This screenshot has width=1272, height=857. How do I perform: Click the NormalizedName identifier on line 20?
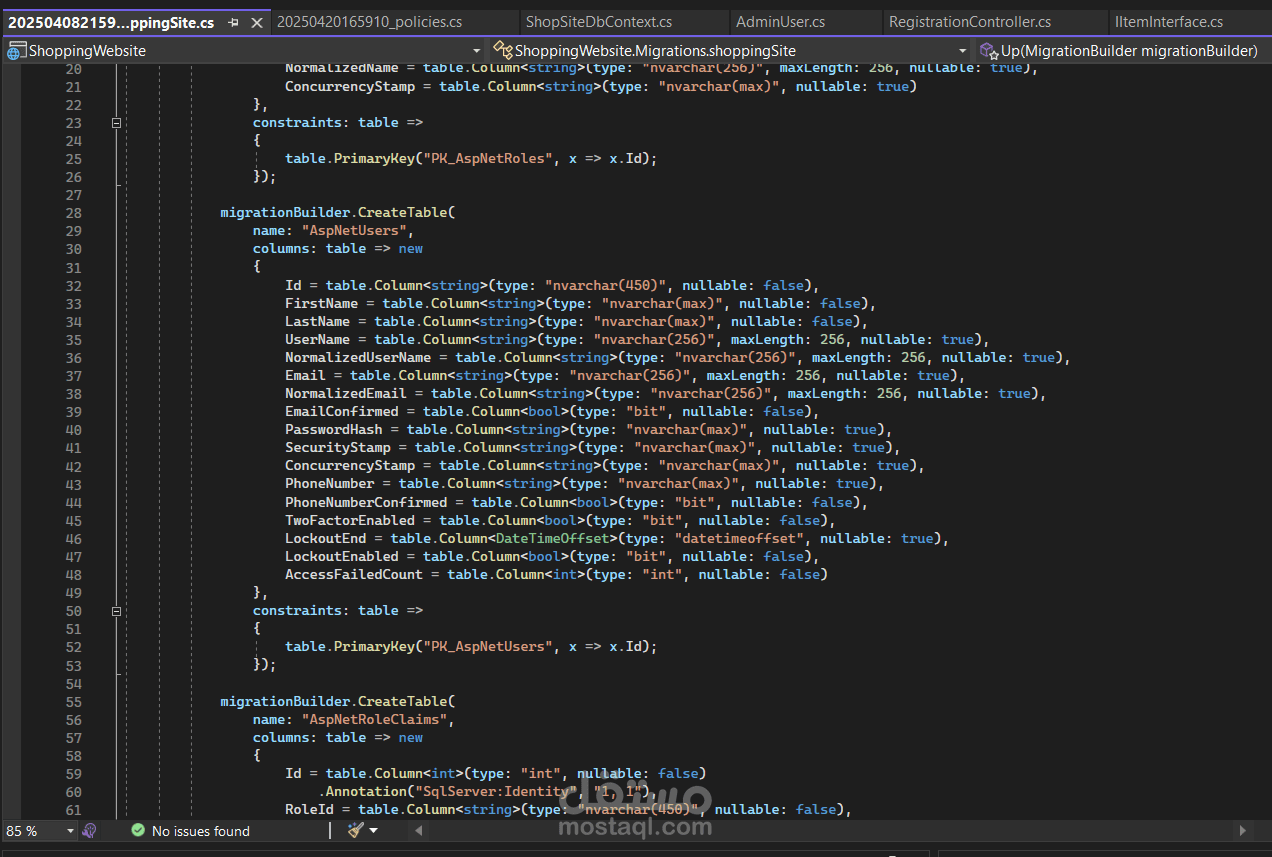pos(342,68)
